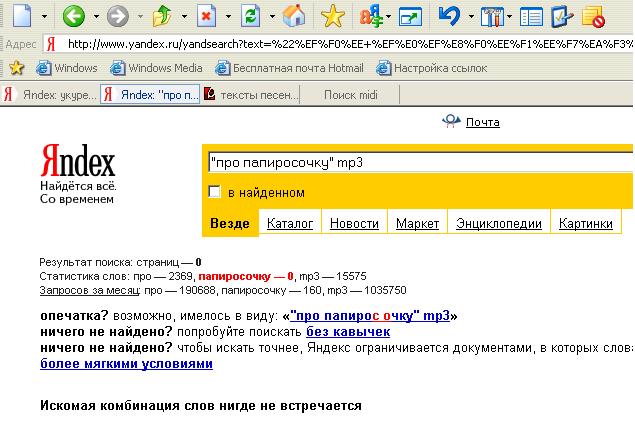Image resolution: width=635 pixels, height=424 pixels.
Task: Click the Stop loading red X icon
Action: [205, 17]
